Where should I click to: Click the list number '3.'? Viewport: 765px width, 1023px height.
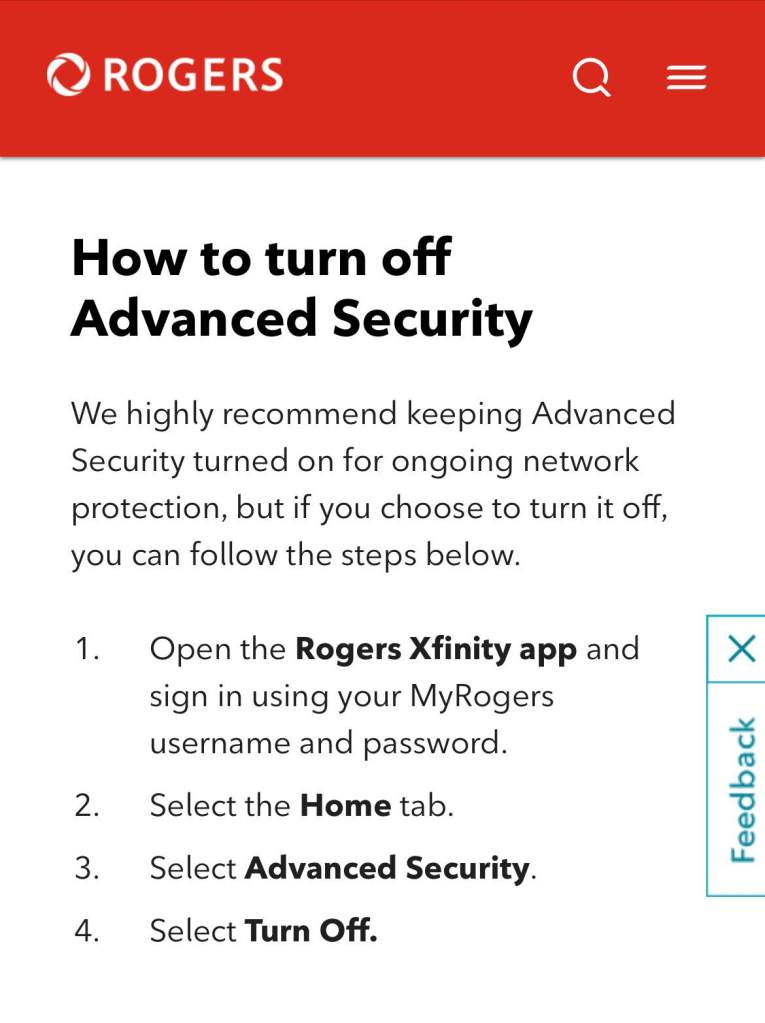tap(88, 868)
